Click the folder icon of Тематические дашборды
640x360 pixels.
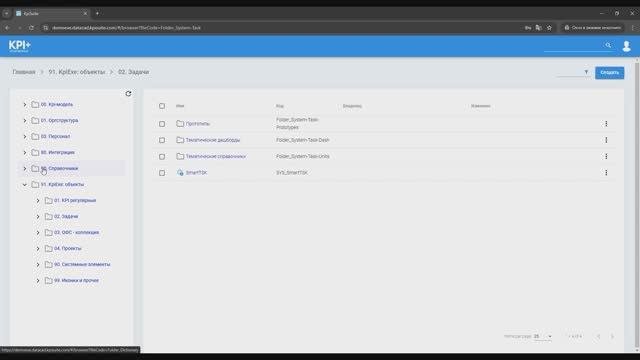(180, 140)
